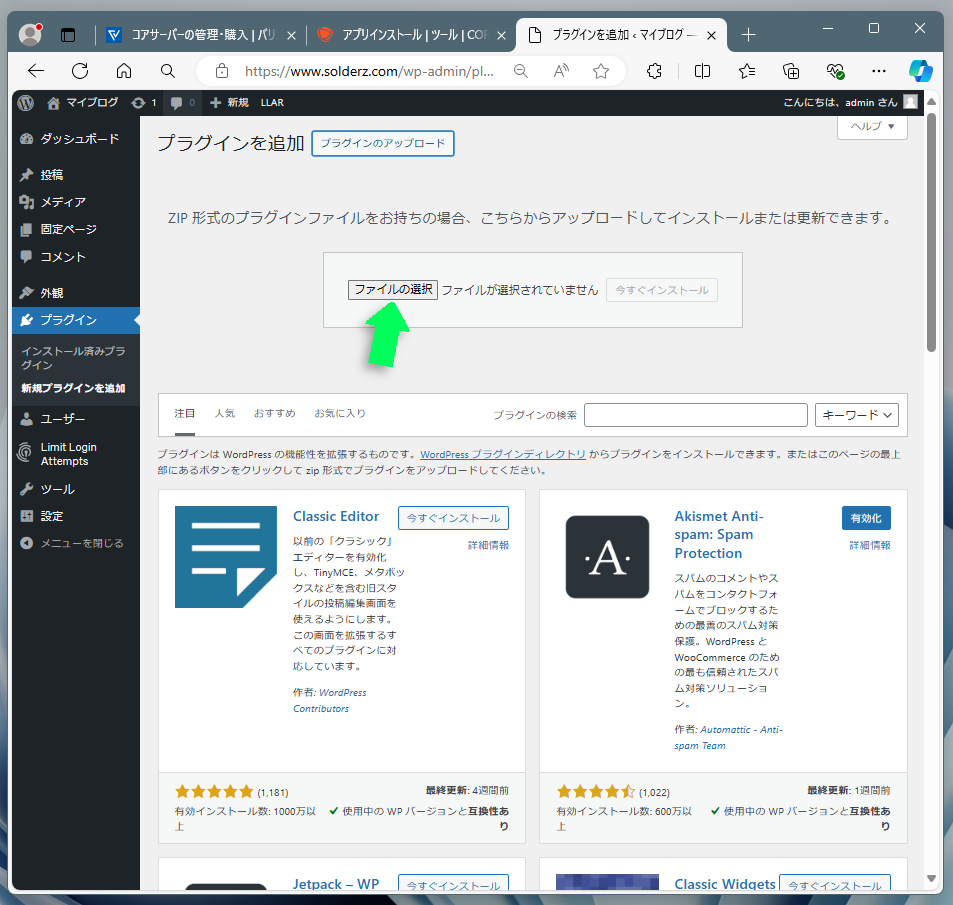Activate the Read Aloud icon
The image size is (953, 905).
click(x=561, y=71)
